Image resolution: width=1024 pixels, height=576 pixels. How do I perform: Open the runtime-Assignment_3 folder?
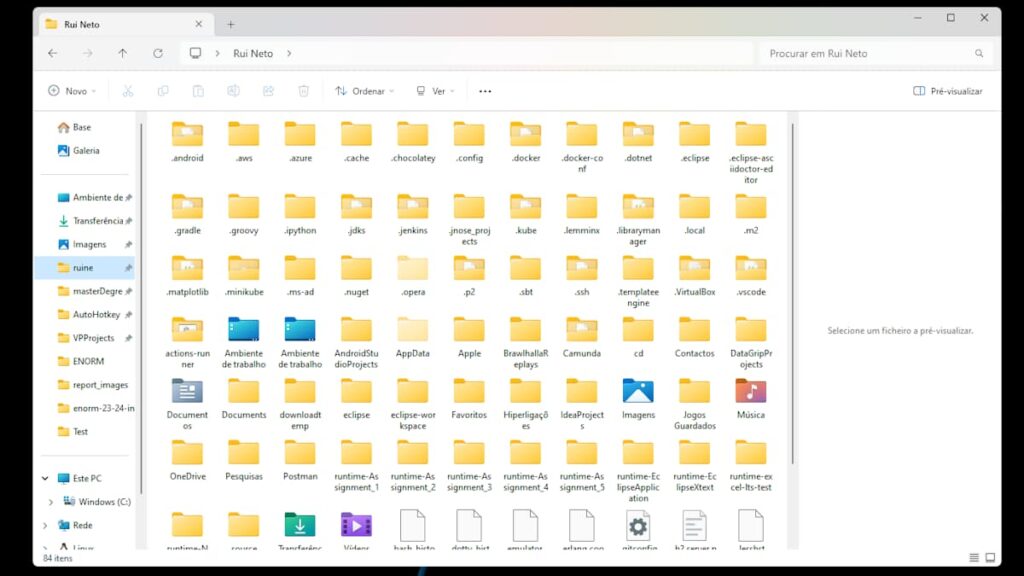(x=469, y=464)
